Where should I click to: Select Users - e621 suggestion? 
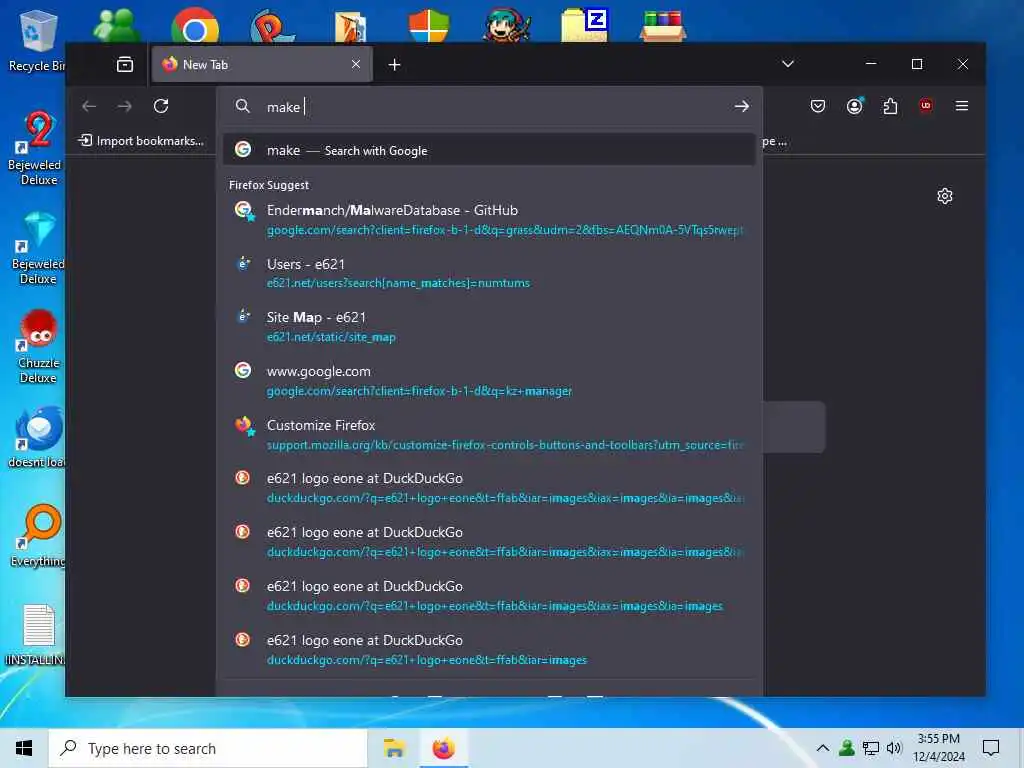tap(489, 273)
